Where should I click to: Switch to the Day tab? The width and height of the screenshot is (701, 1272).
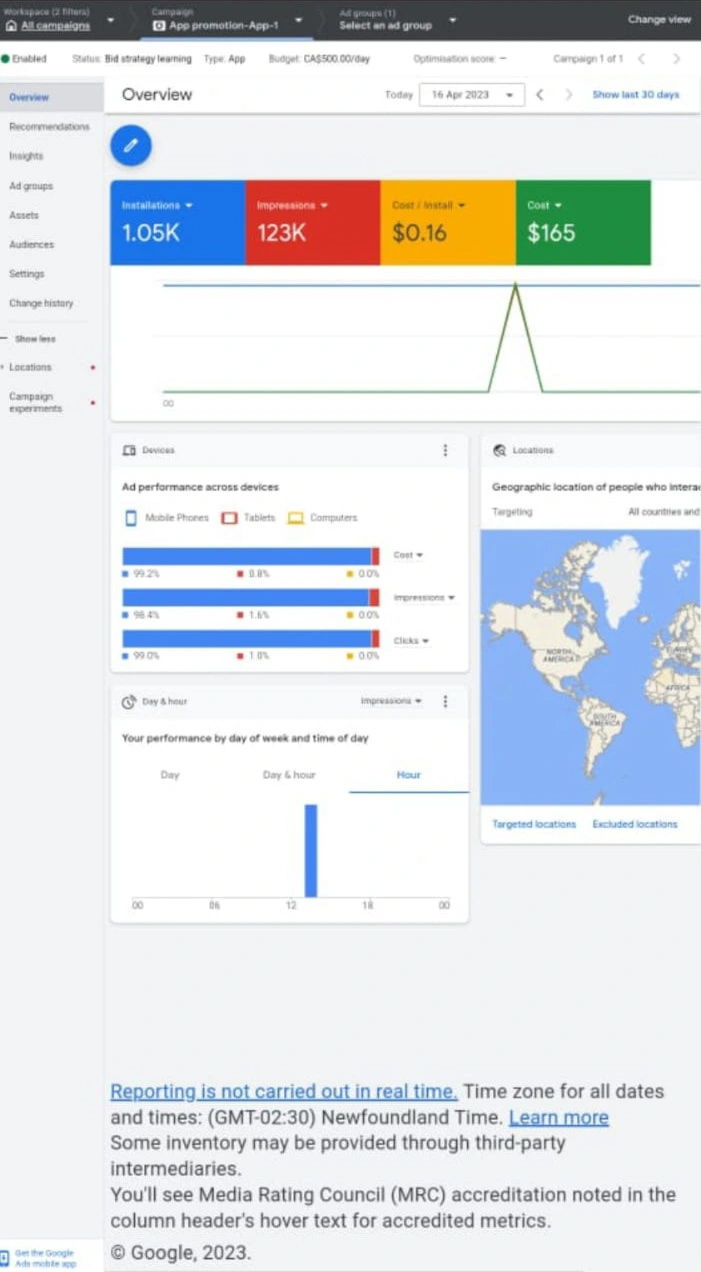pos(170,775)
